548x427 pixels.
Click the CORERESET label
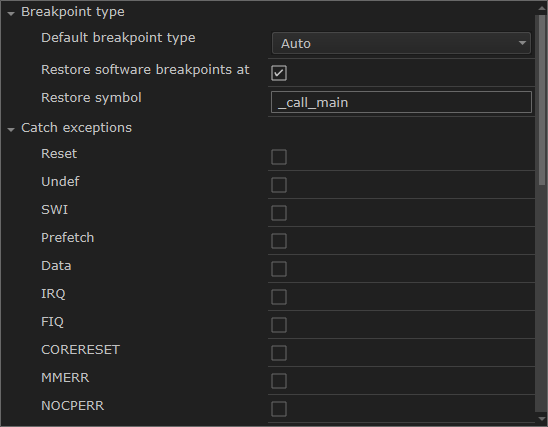coord(80,350)
